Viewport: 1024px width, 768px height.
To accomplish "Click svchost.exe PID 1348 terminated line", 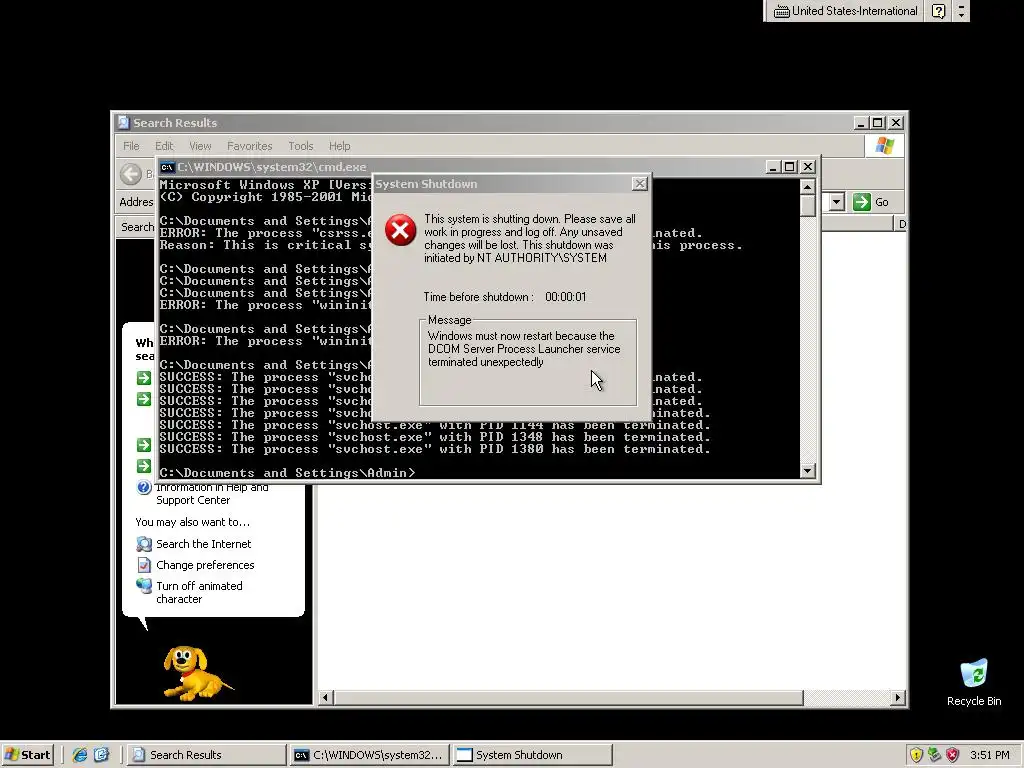I will coord(435,438).
